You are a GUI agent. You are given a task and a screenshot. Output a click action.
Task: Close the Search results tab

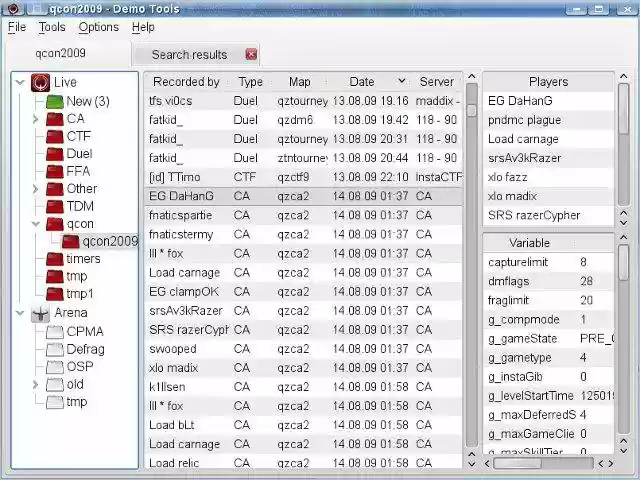tap(251, 54)
